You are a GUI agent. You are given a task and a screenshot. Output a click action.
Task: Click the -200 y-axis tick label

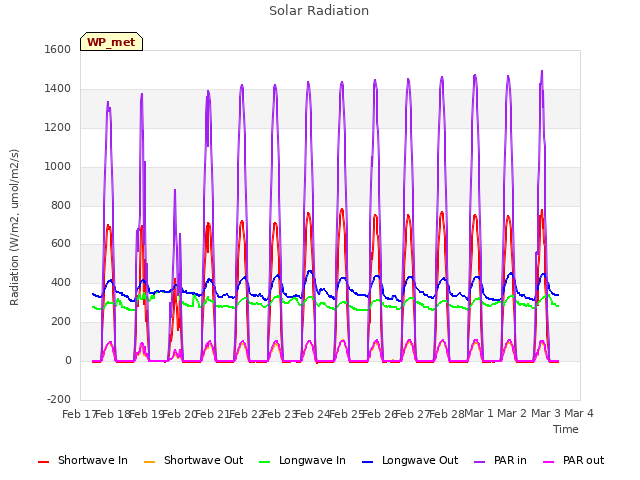click(x=59, y=399)
